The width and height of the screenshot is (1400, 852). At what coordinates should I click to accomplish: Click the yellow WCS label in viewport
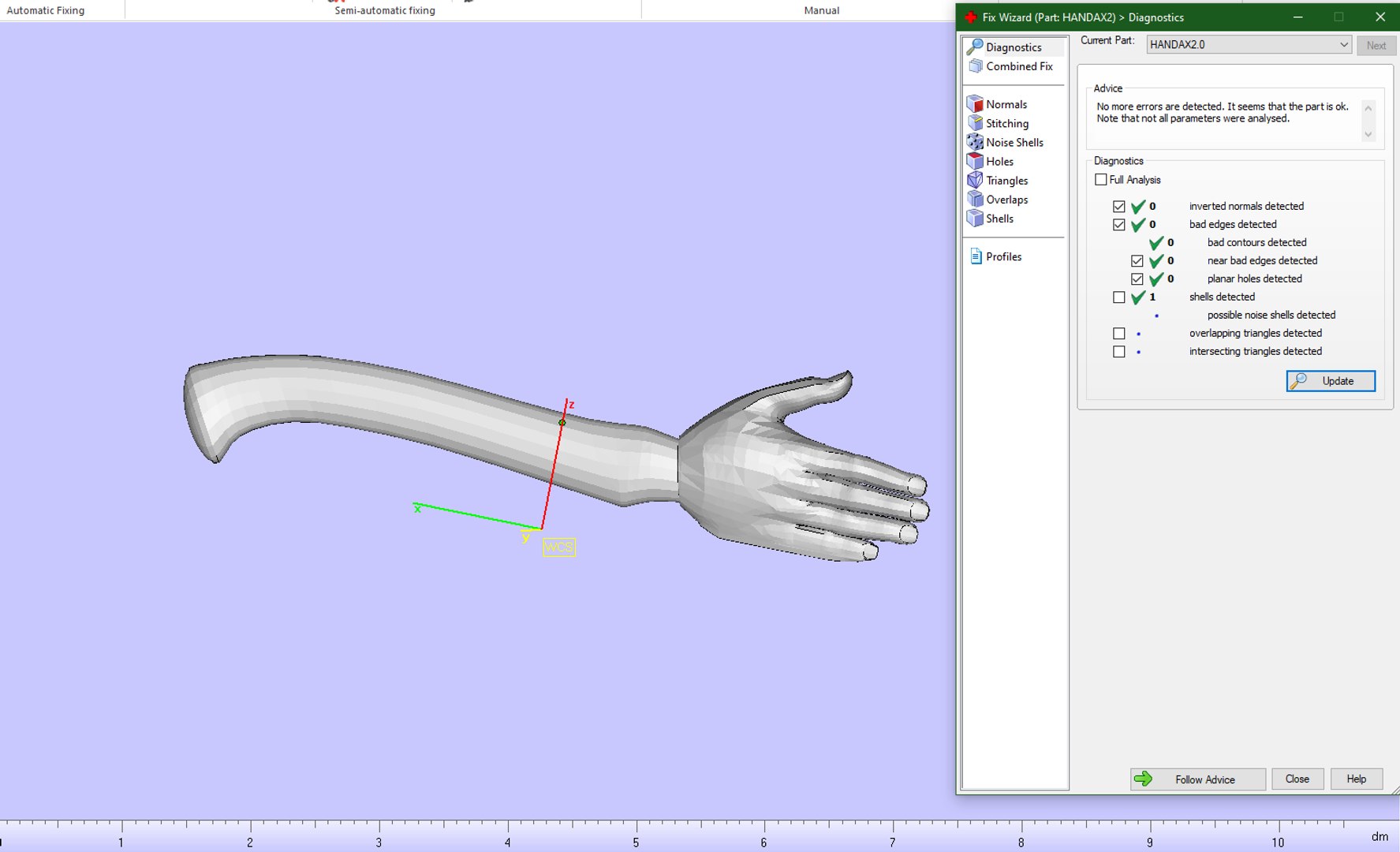559,547
